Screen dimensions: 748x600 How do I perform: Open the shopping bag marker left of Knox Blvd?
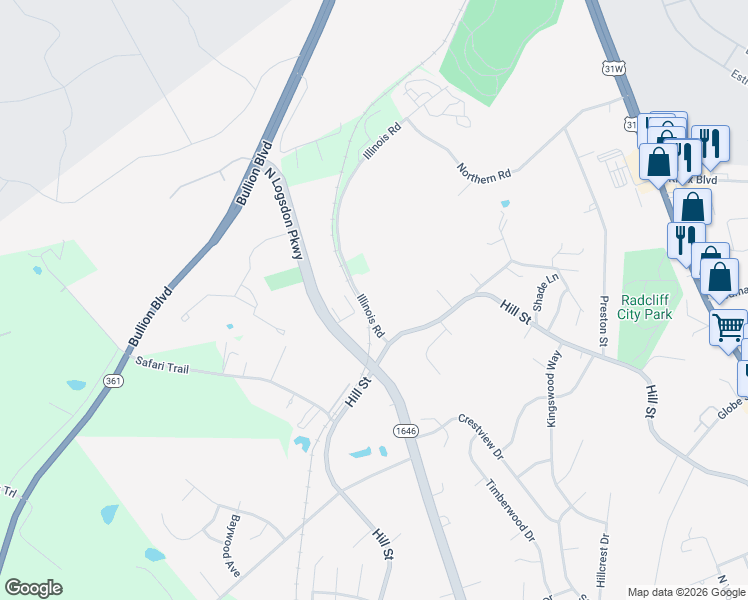[x=658, y=162]
